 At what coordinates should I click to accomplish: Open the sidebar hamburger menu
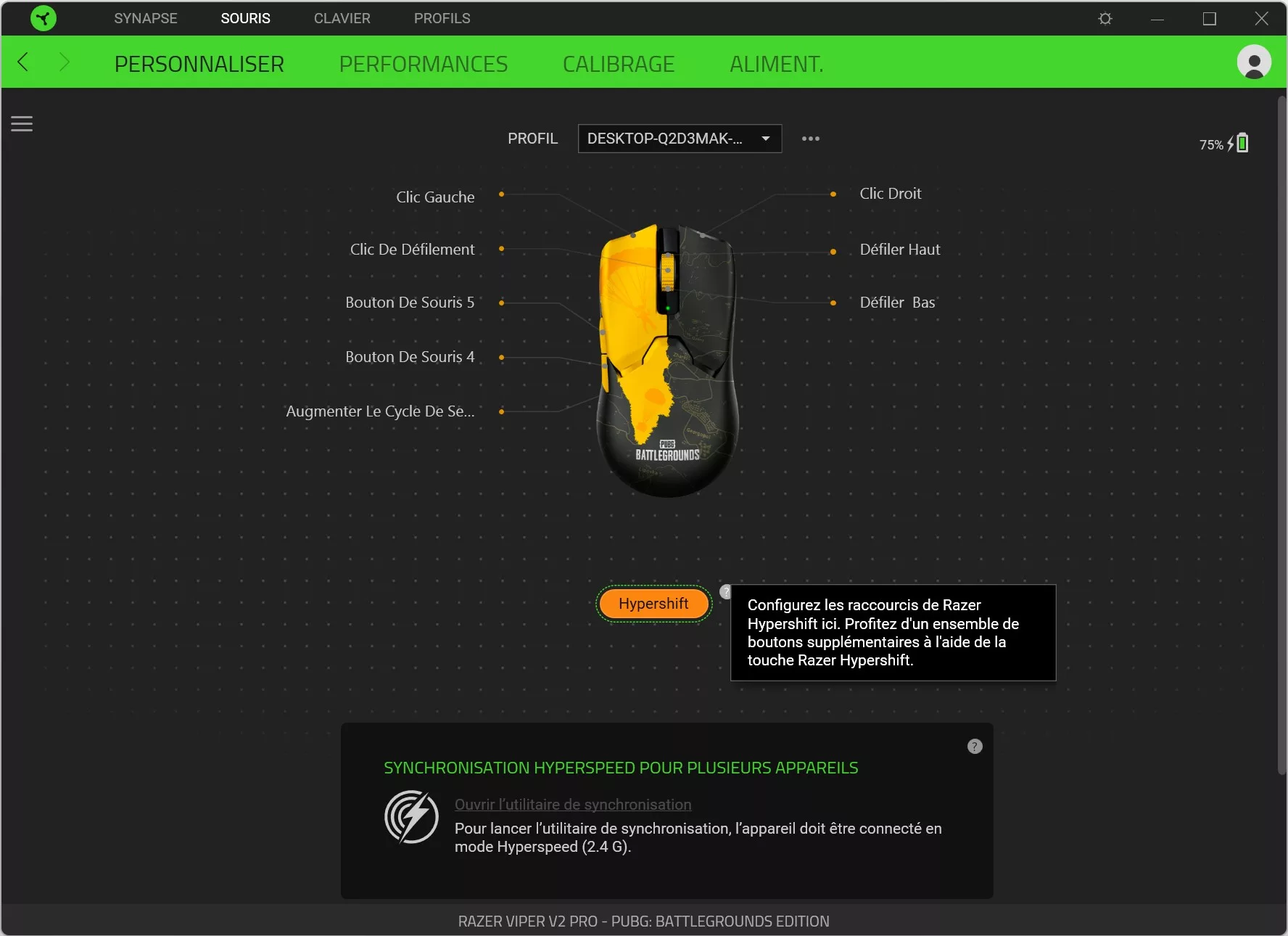point(21,123)
